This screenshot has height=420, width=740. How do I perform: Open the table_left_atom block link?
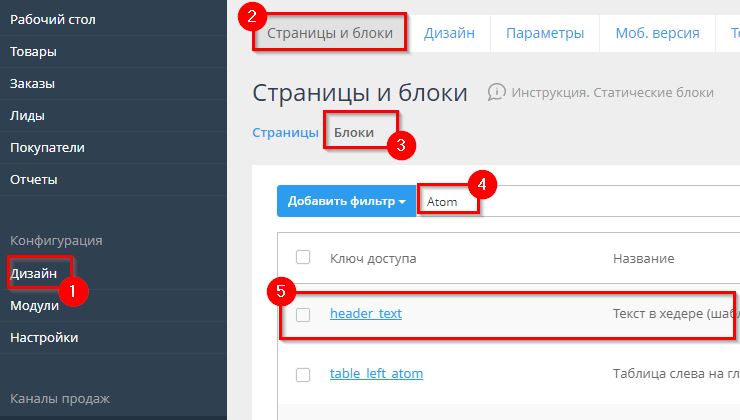tap(376, 374)
